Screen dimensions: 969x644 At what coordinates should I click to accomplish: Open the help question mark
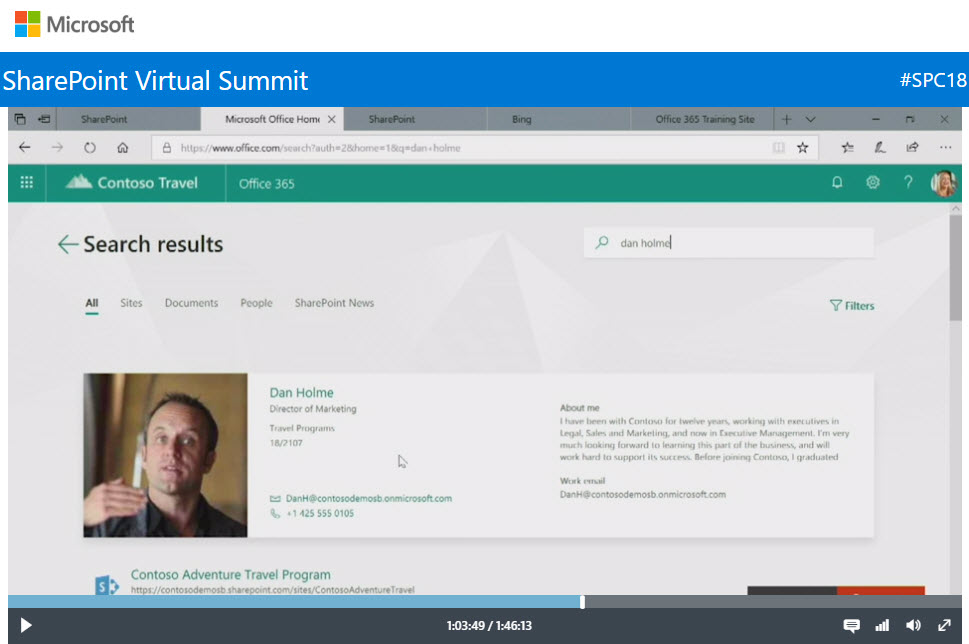coord(908,182)
